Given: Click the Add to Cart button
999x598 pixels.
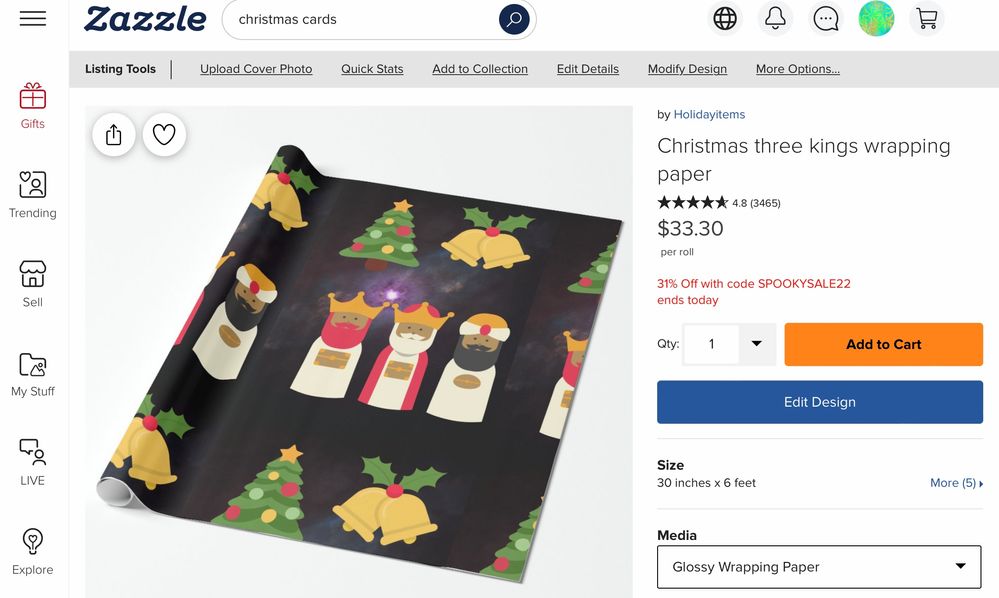Looking at the screenshot, I should [x=884, y=344].
